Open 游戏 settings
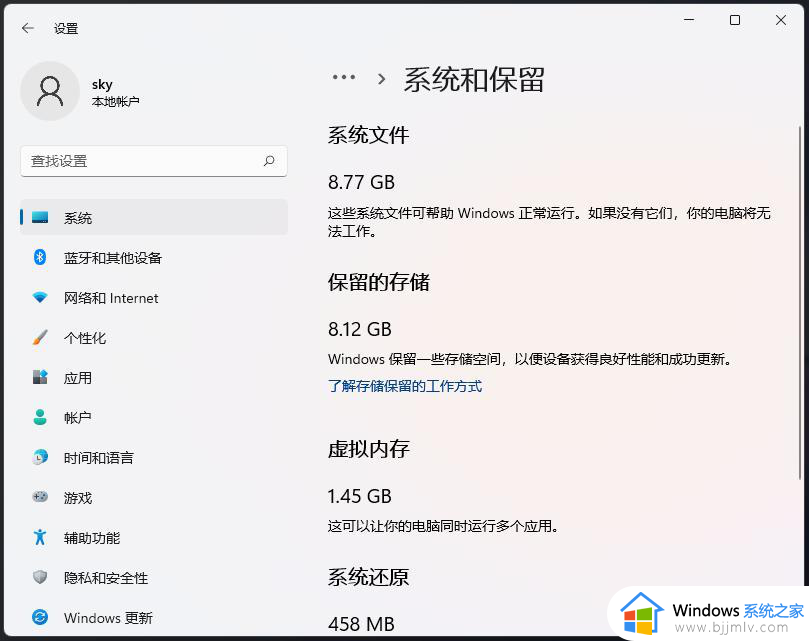Viewport: 809px width, 641px height. pos(154,497)
